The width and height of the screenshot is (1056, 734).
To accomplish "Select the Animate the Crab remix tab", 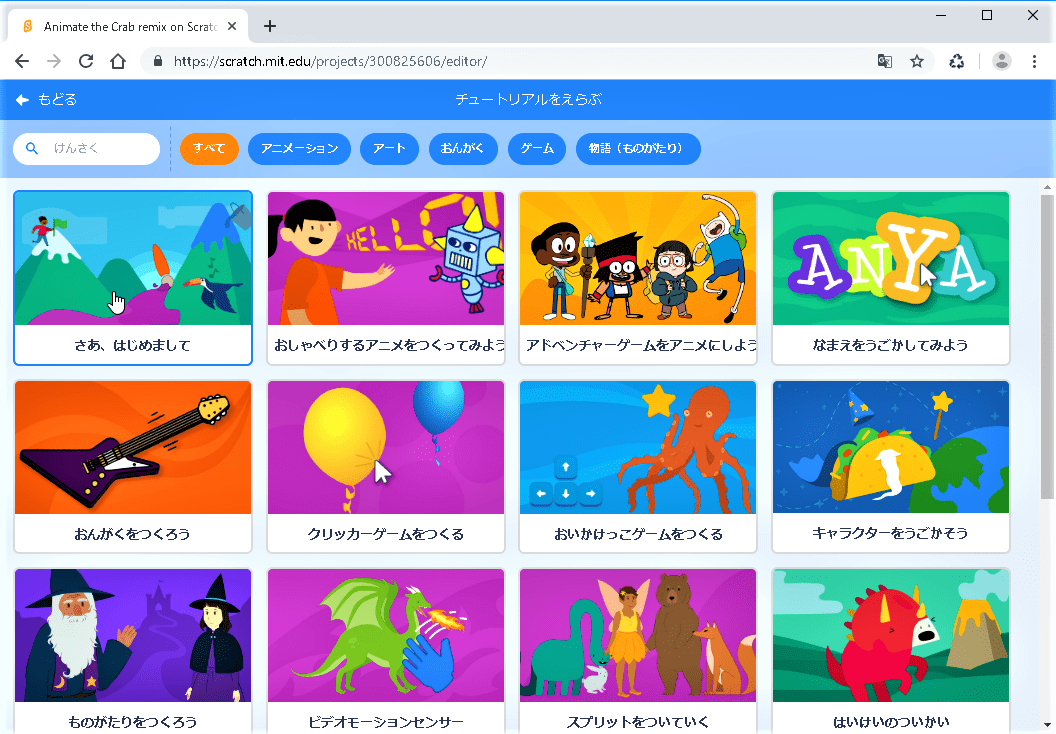I will [128, 26].
